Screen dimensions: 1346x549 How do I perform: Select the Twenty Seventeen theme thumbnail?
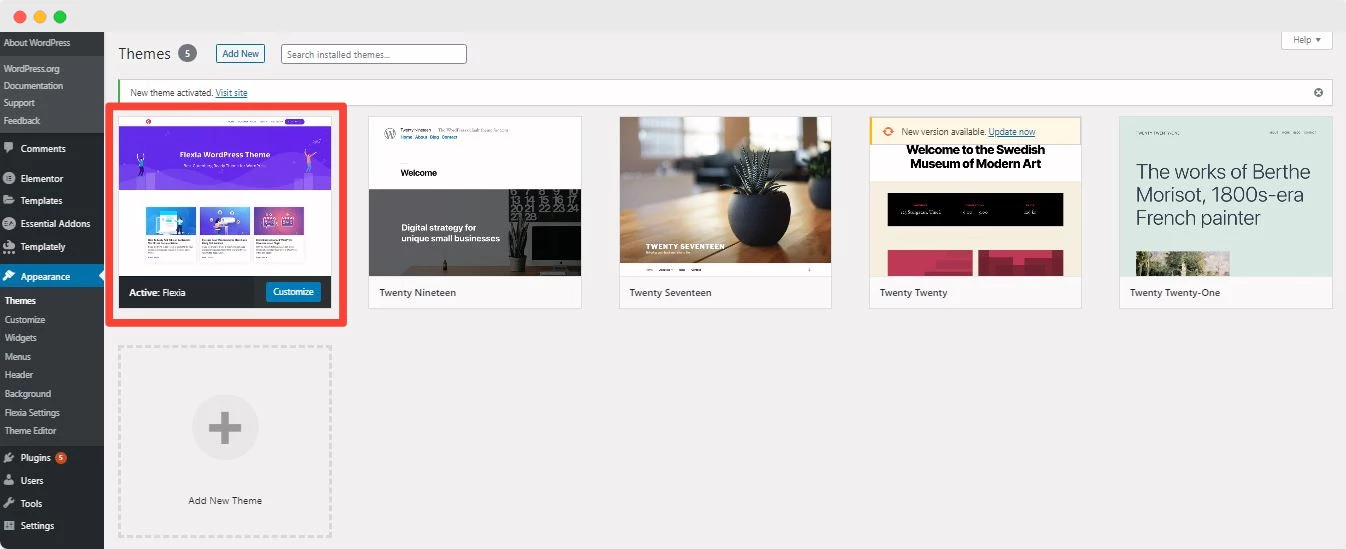[x=725, y=196]
